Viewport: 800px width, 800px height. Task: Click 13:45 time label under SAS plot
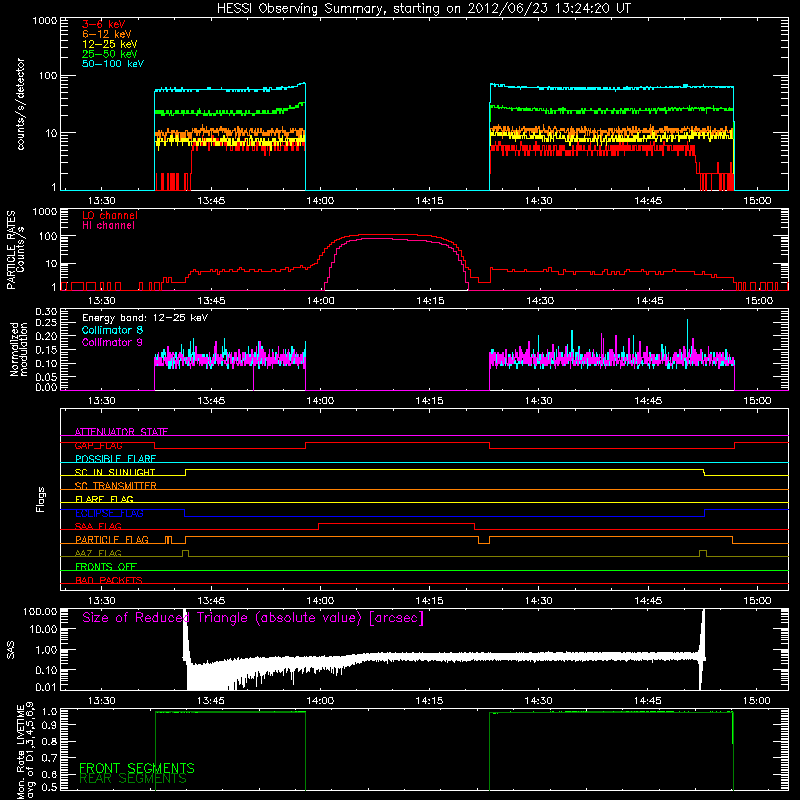[211, 701]
